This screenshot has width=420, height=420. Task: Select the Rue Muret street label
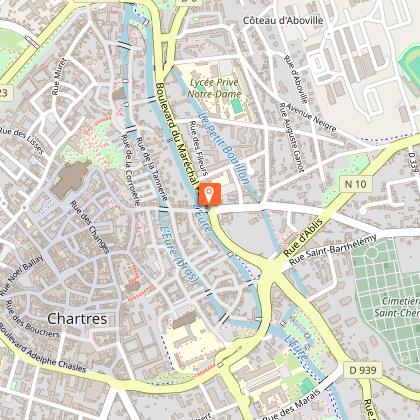tap(60, 76)
